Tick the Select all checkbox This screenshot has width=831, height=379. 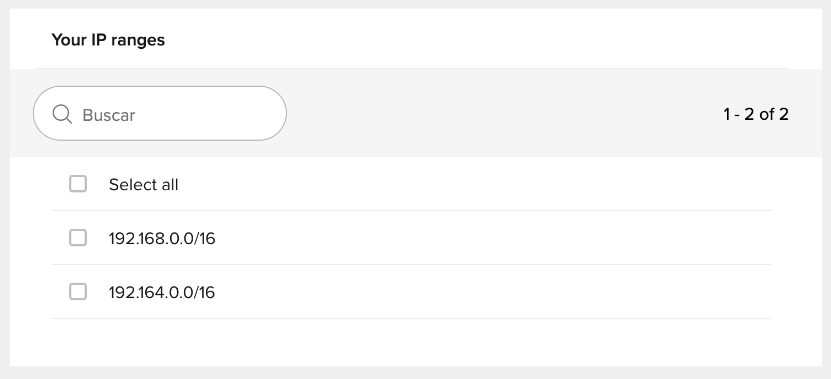tap(78, 184)
